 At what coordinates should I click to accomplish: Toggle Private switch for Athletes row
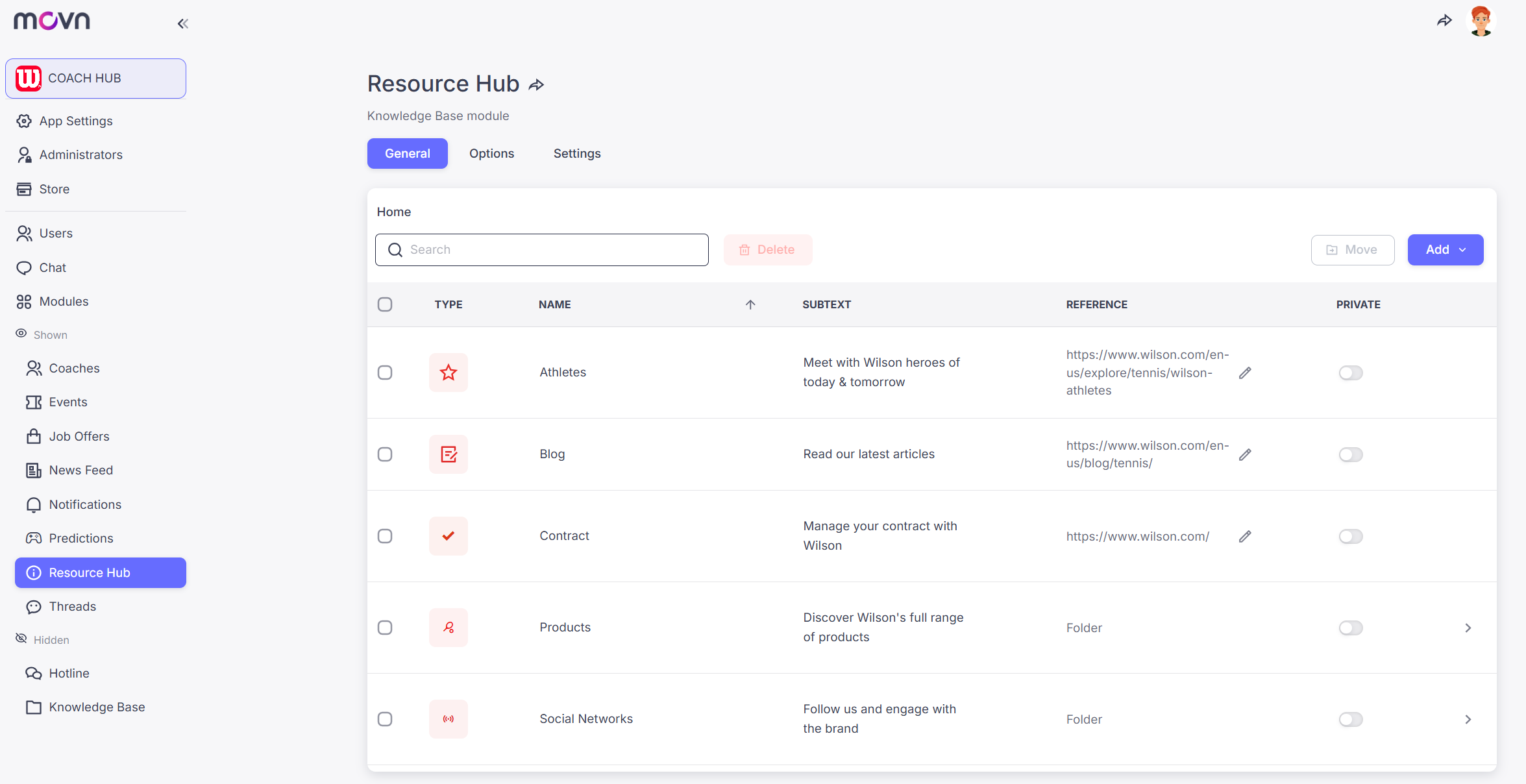coord(1350,373)
